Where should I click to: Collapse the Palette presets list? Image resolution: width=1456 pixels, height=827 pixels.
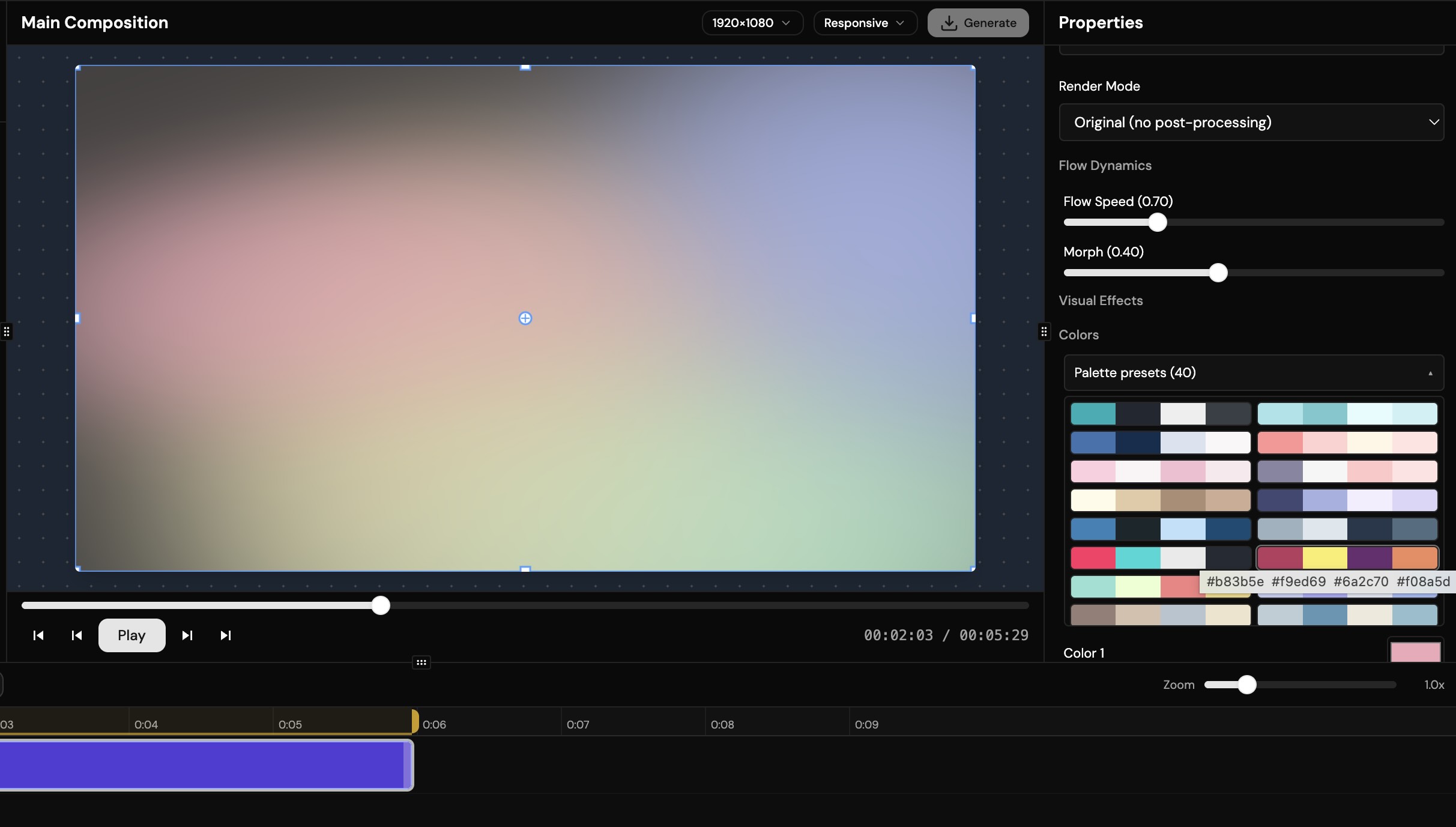1254,373
